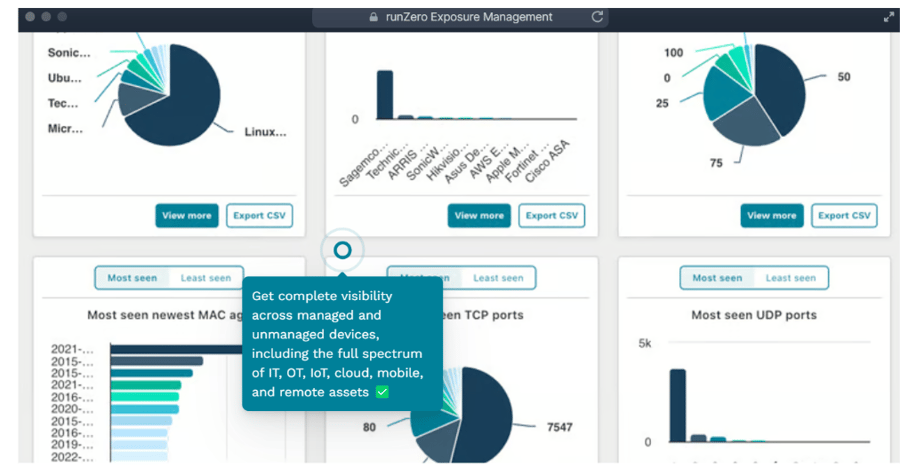Export CSV for the Sagemcom bar chart

(552, 216)
